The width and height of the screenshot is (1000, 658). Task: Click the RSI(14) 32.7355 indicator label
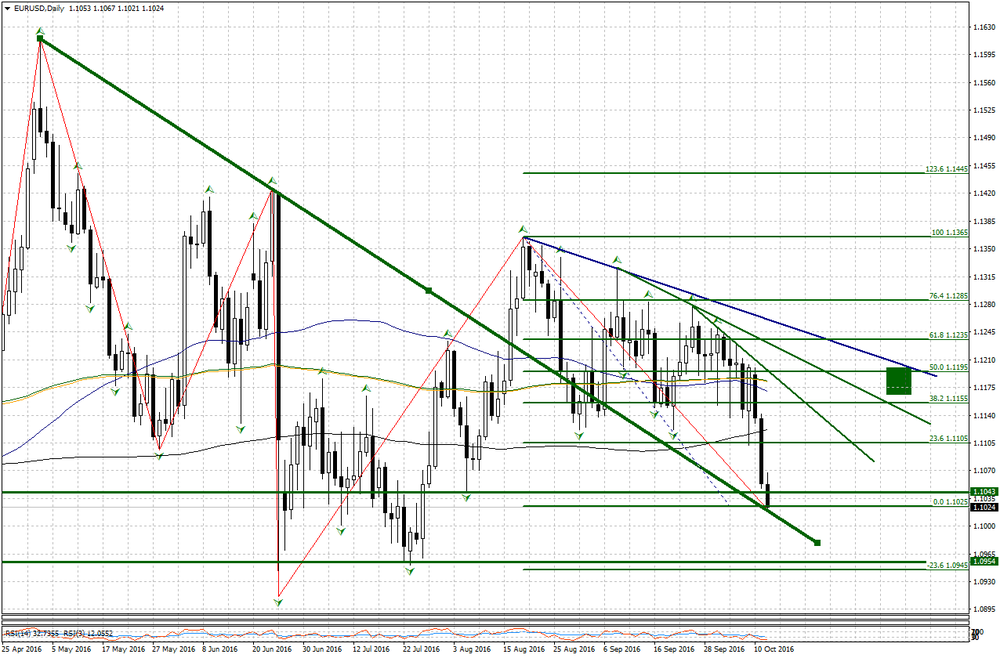click(x=32, y=634)
